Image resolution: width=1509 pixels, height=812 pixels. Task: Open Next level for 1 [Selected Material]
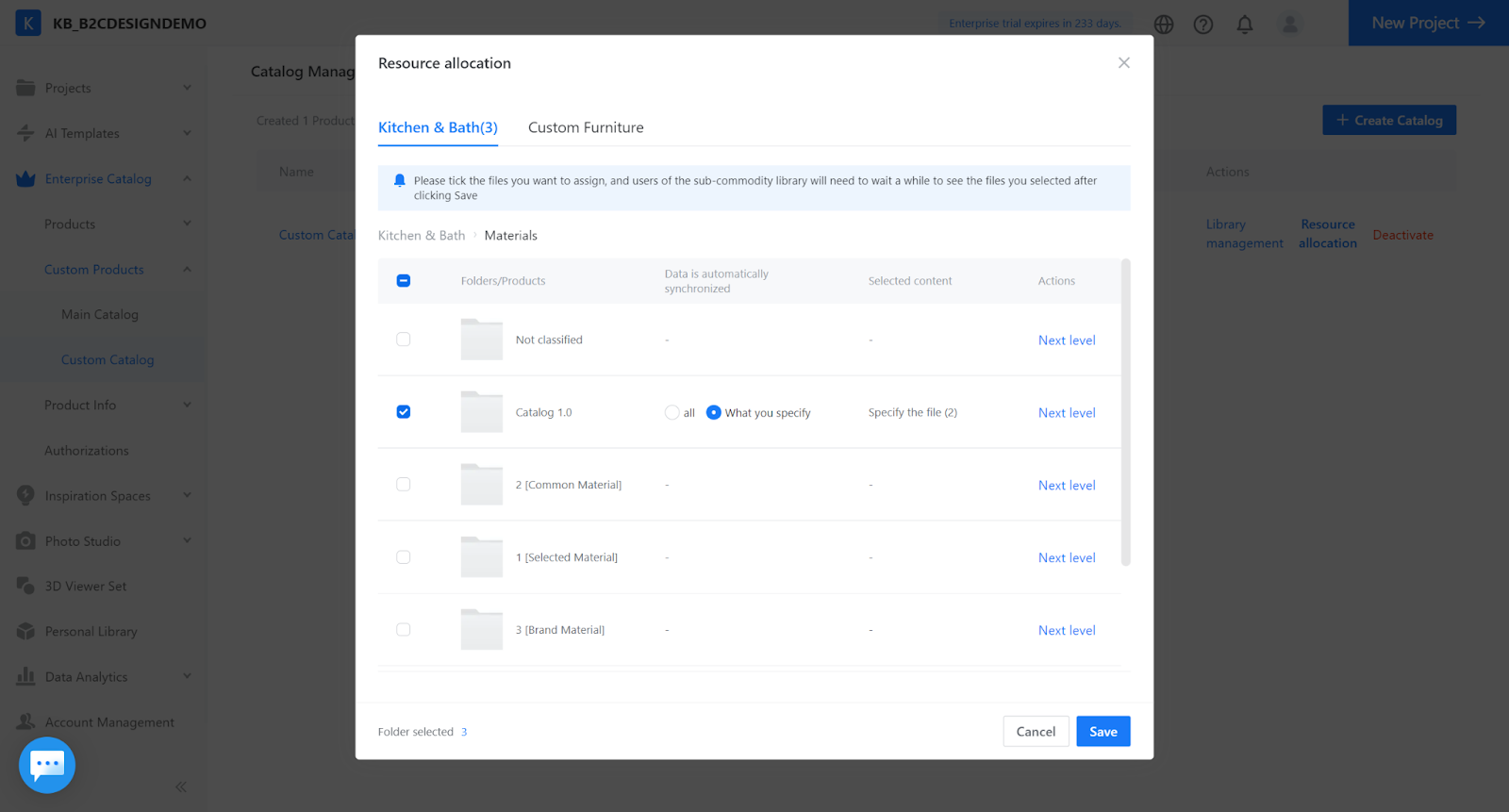coord(1067,558)
